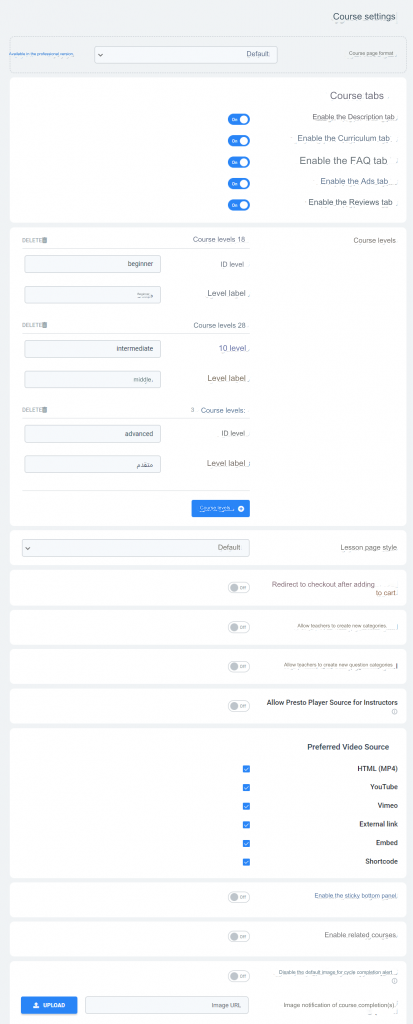Turn on the Enable related courses toggle

(x=239, y=936)
